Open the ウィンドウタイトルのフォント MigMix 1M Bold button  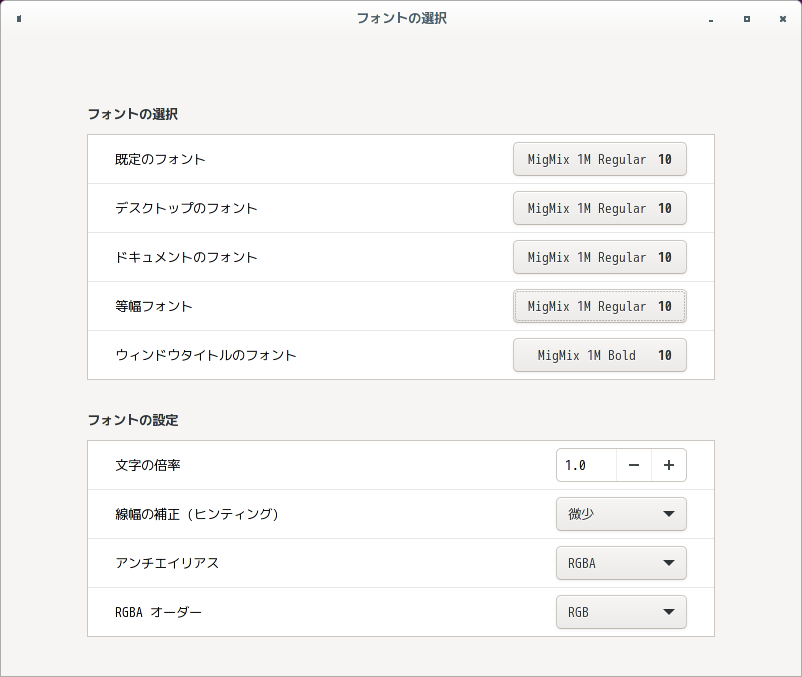(x=599, y=355)
